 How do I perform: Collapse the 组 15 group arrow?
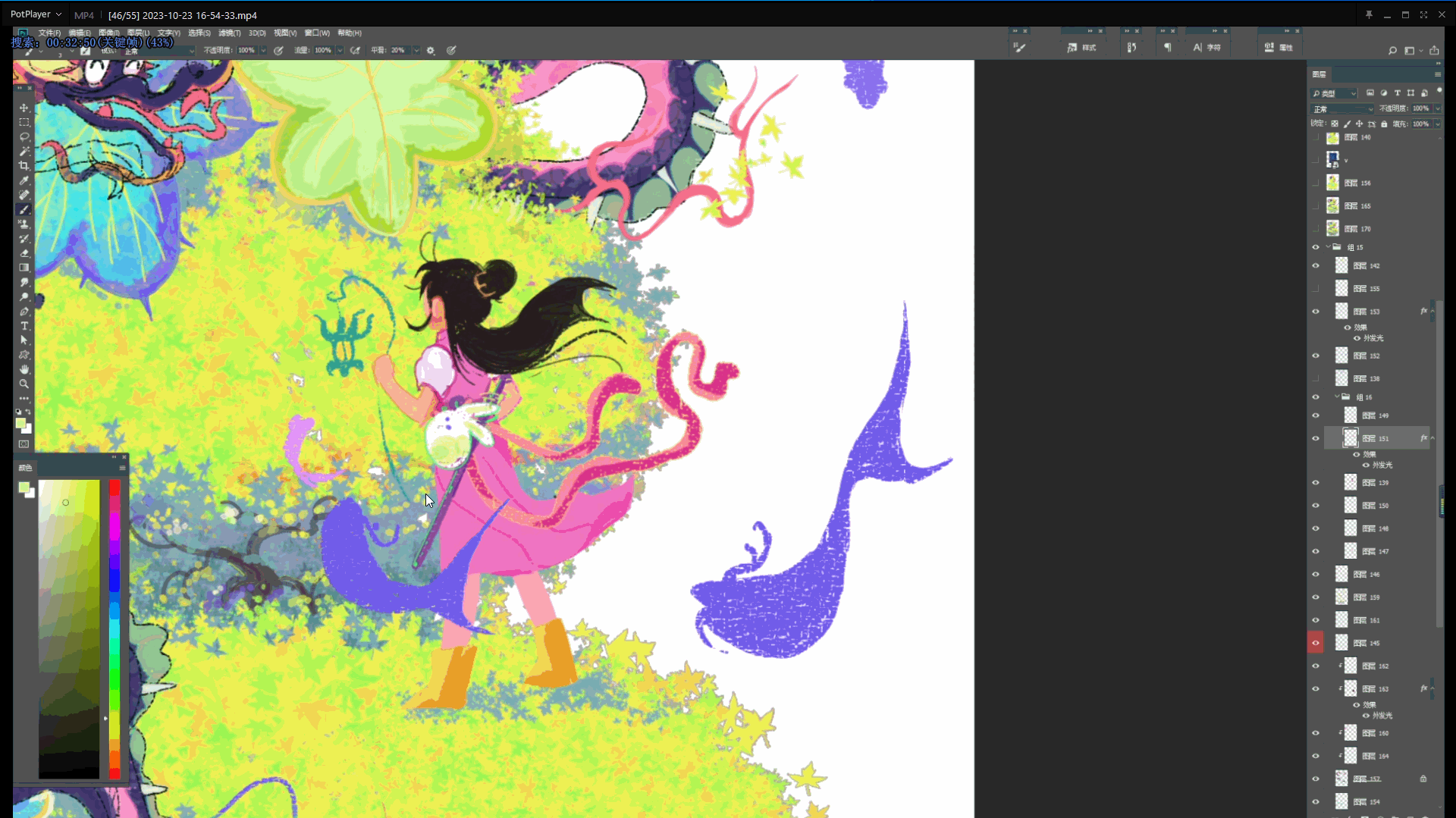(x=1328, y=247)
